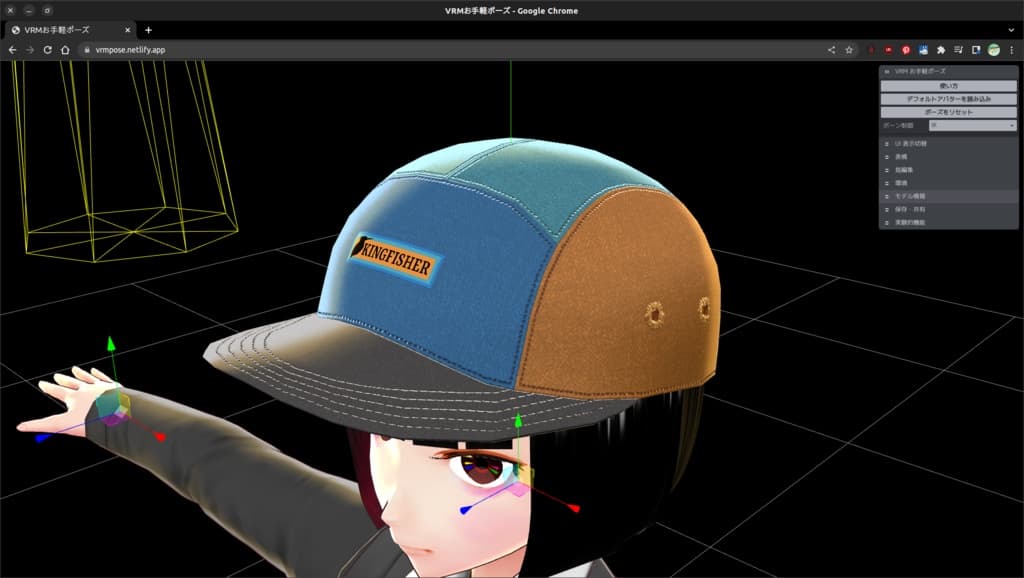The height and width of the screenshot is (578, 1024).
Task: Expand the 指編集 folder
Action: [x=948, y=170]
